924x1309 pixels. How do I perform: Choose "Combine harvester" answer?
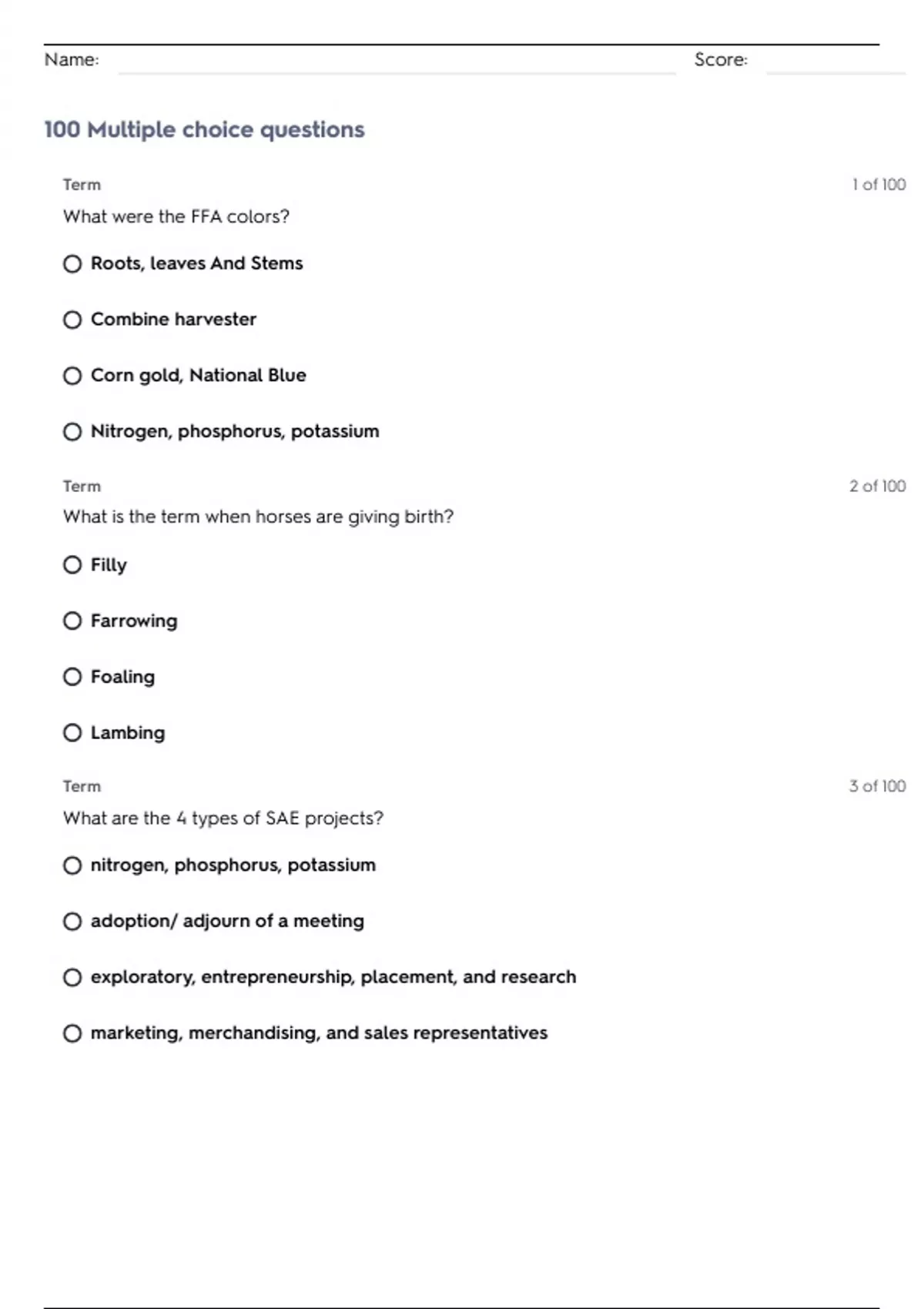pyautogui.click(x=72, y=320)
